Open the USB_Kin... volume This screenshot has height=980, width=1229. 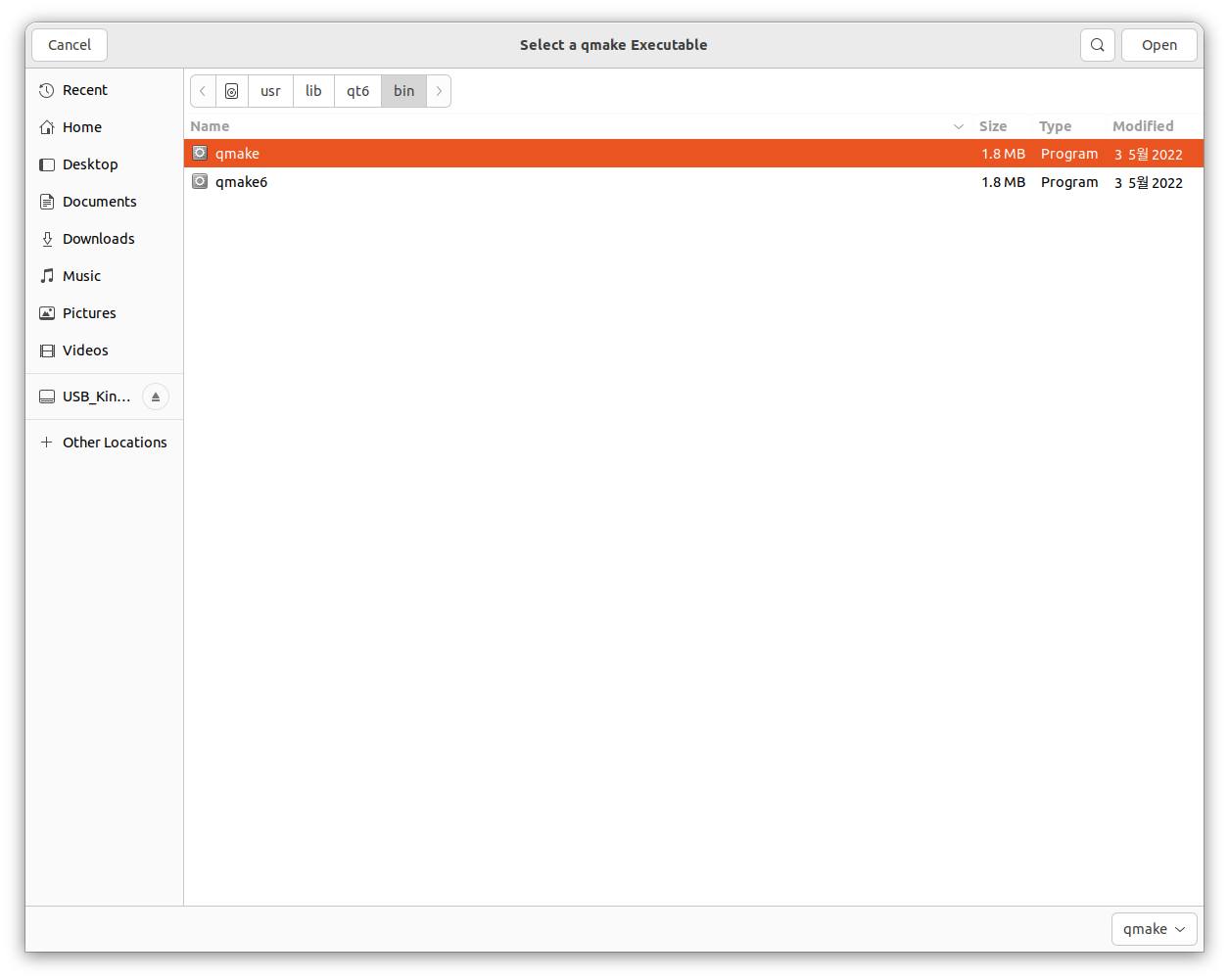[96, 397]
